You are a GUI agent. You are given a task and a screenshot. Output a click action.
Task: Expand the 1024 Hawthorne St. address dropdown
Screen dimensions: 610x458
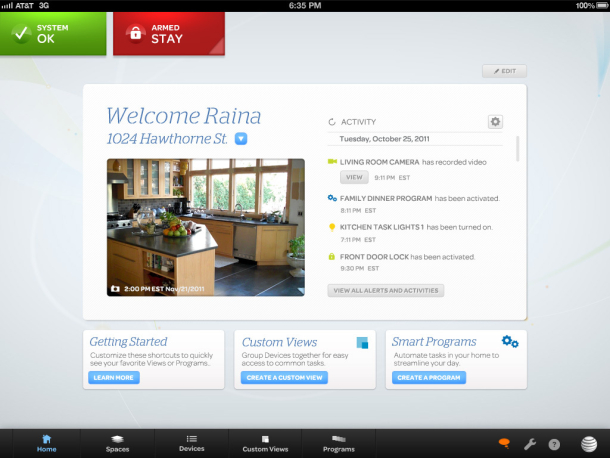pyautogui.click(x=241, y=139)
